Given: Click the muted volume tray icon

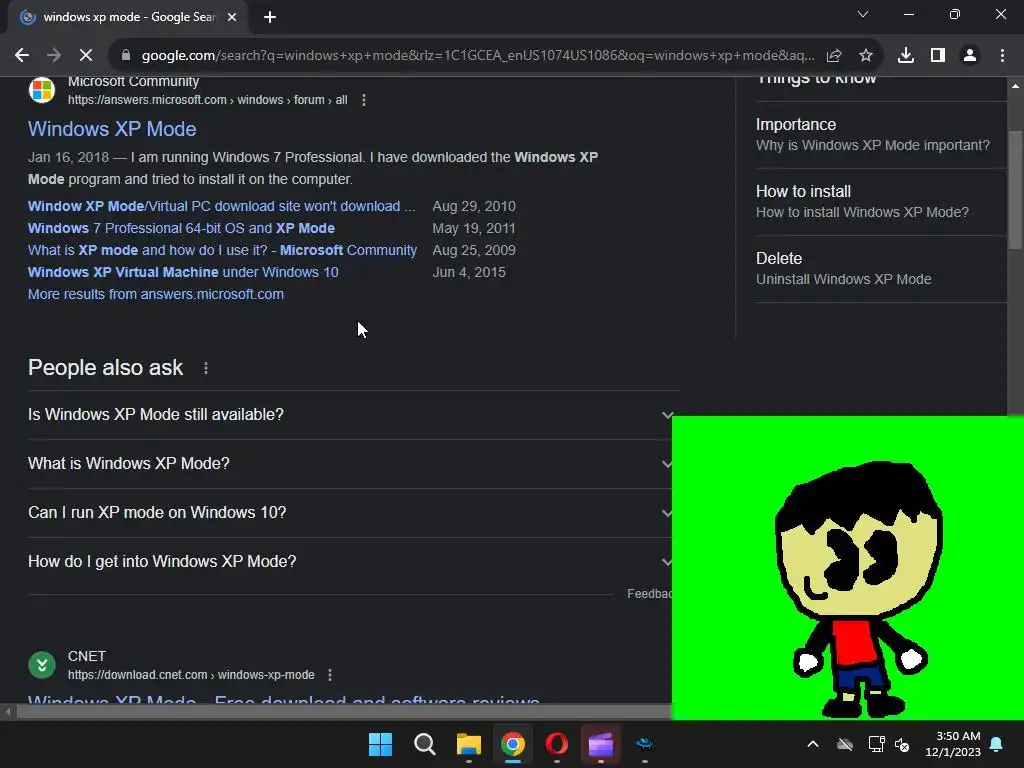Looking at the screenshot, I should (903, 744).
